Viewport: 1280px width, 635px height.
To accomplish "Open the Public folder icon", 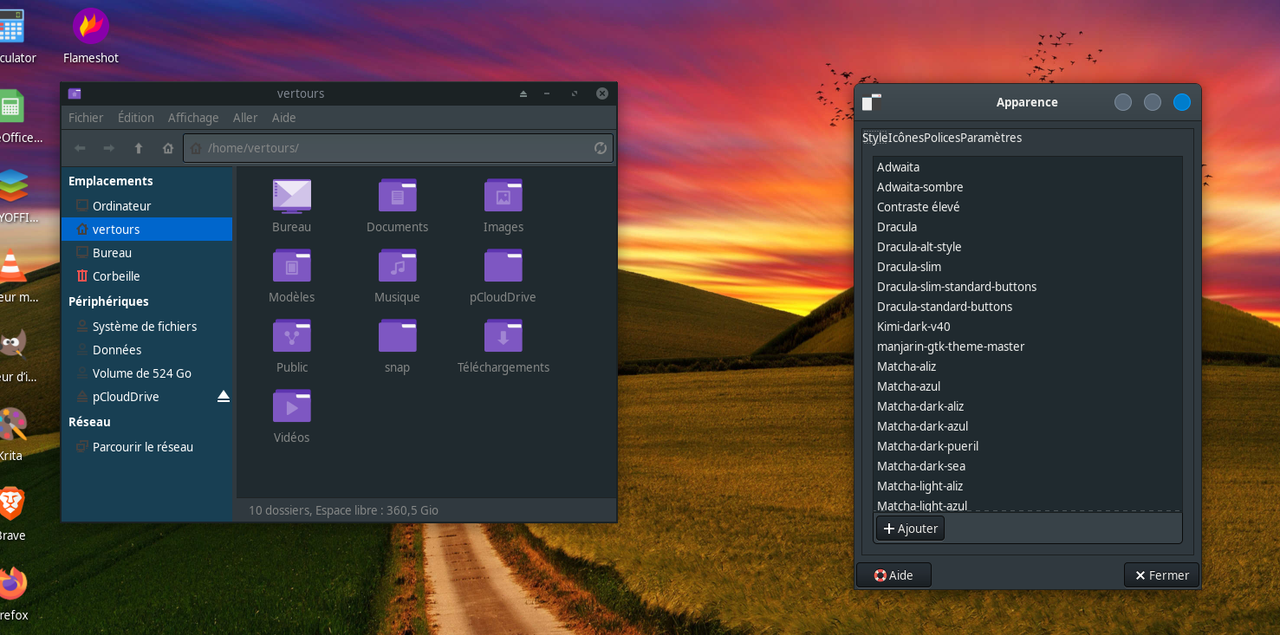I will (292, 336).
